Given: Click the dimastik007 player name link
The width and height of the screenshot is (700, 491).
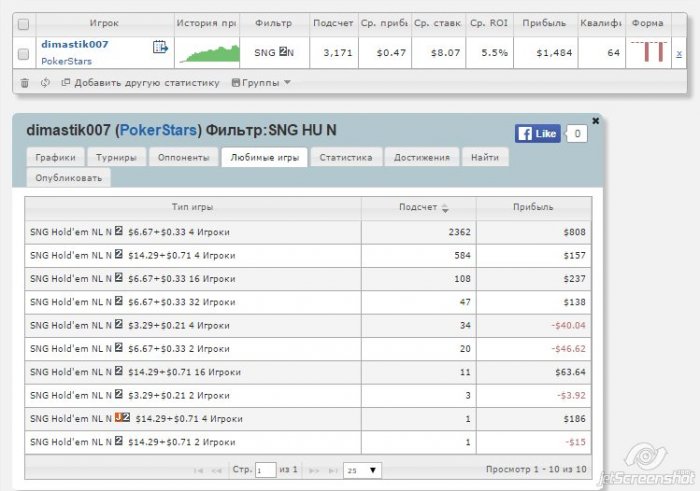Looking at the screenshot, I should [x=75, y=44].
